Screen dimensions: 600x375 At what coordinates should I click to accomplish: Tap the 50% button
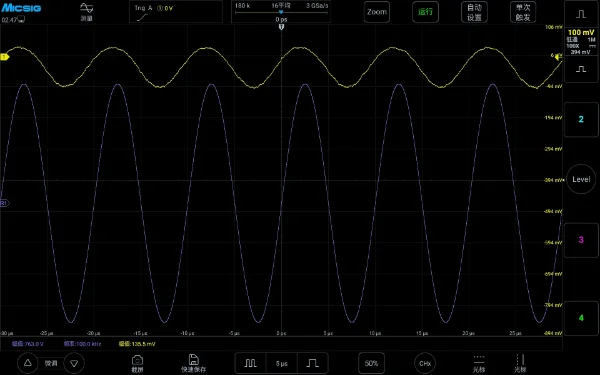tap(371, 363)
